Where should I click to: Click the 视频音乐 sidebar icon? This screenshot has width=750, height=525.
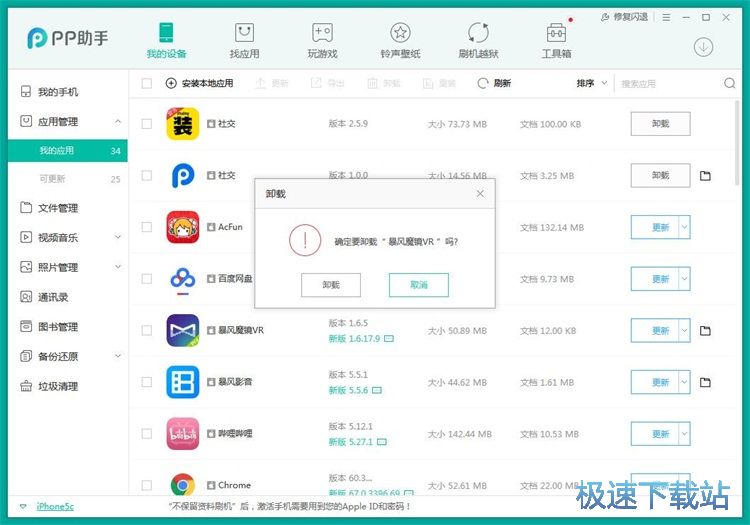click(26, 237)
